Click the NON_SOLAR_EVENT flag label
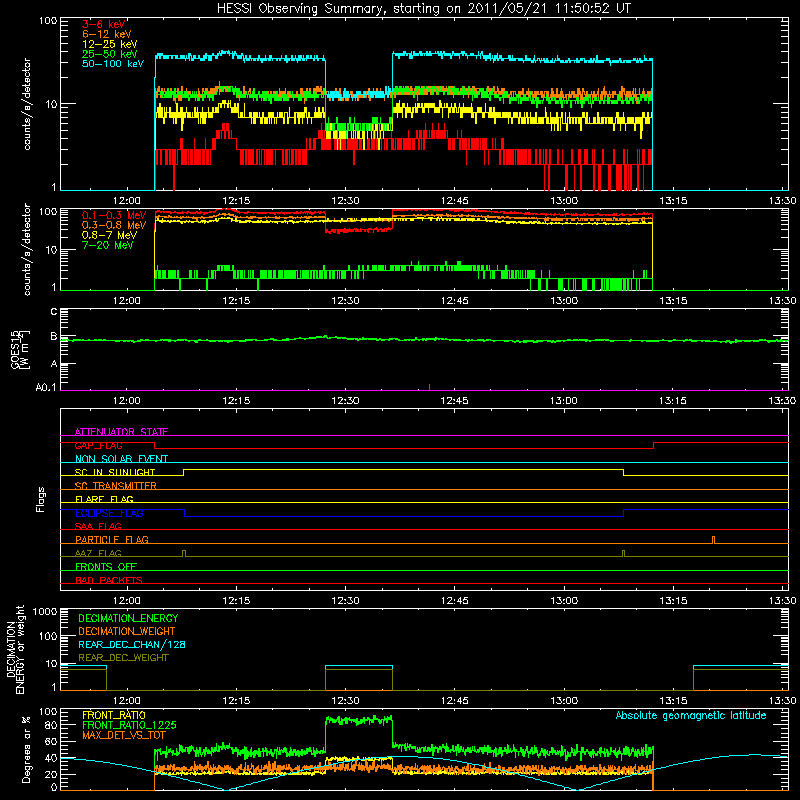This screenshot has width=800, height=800. pyautogui.click(x=121, y=459)
